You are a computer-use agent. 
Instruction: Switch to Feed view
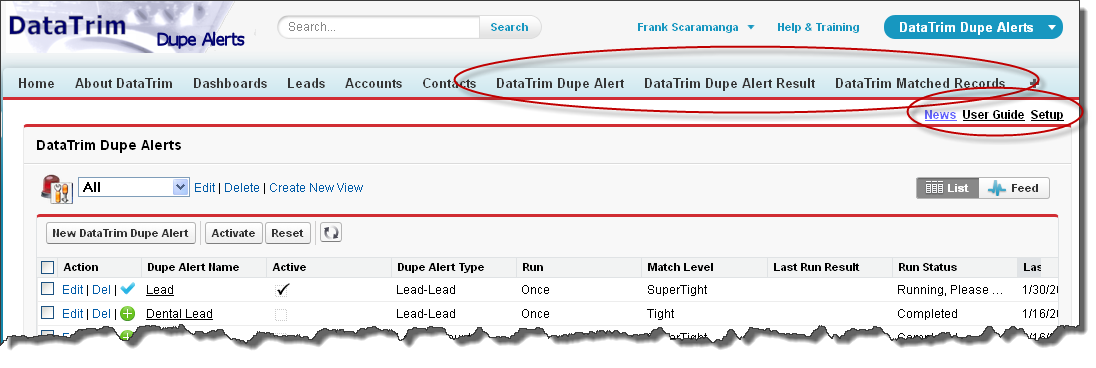pos(1014,187)
